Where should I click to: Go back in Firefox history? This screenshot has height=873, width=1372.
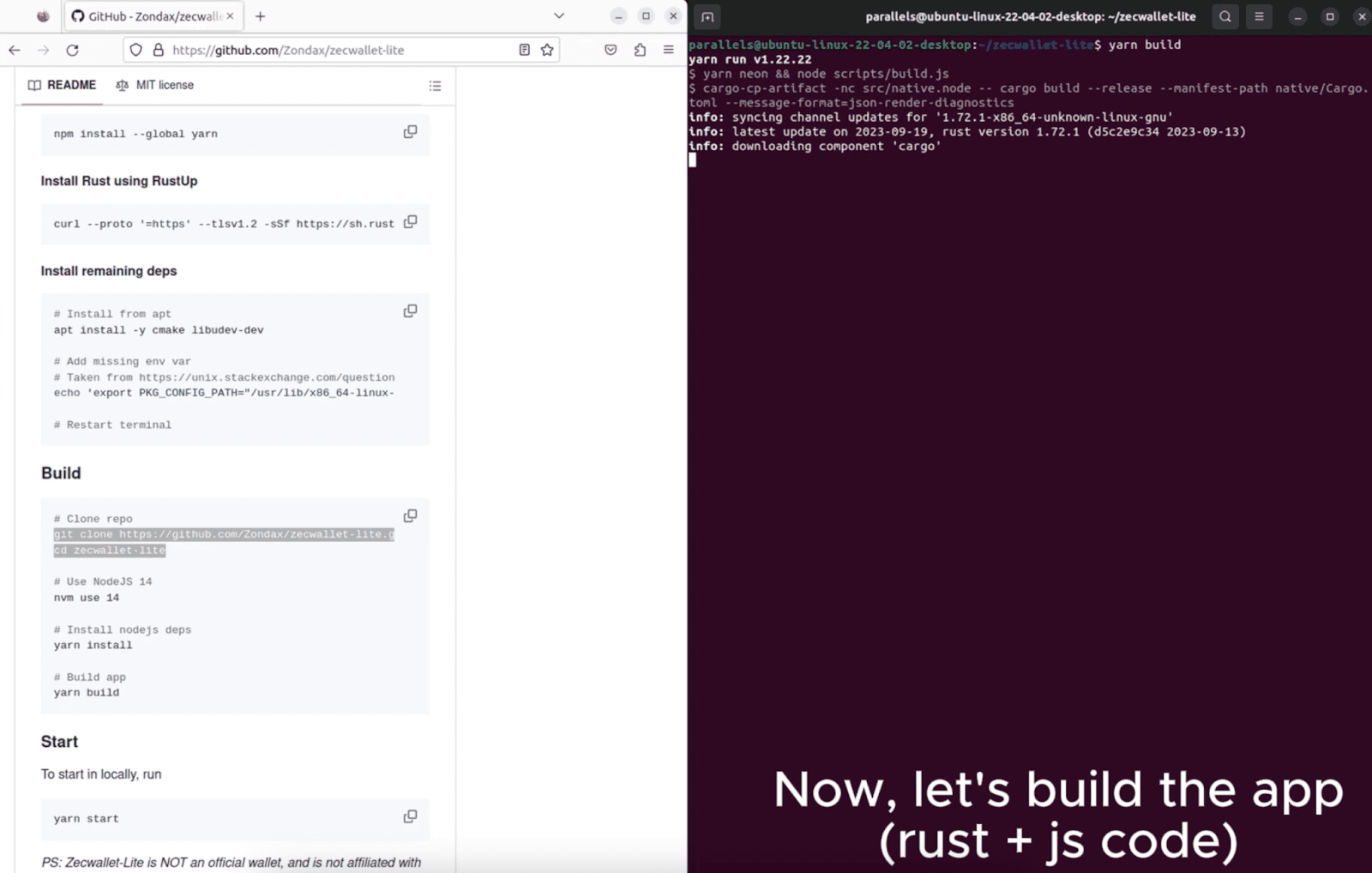pos(15,50)
